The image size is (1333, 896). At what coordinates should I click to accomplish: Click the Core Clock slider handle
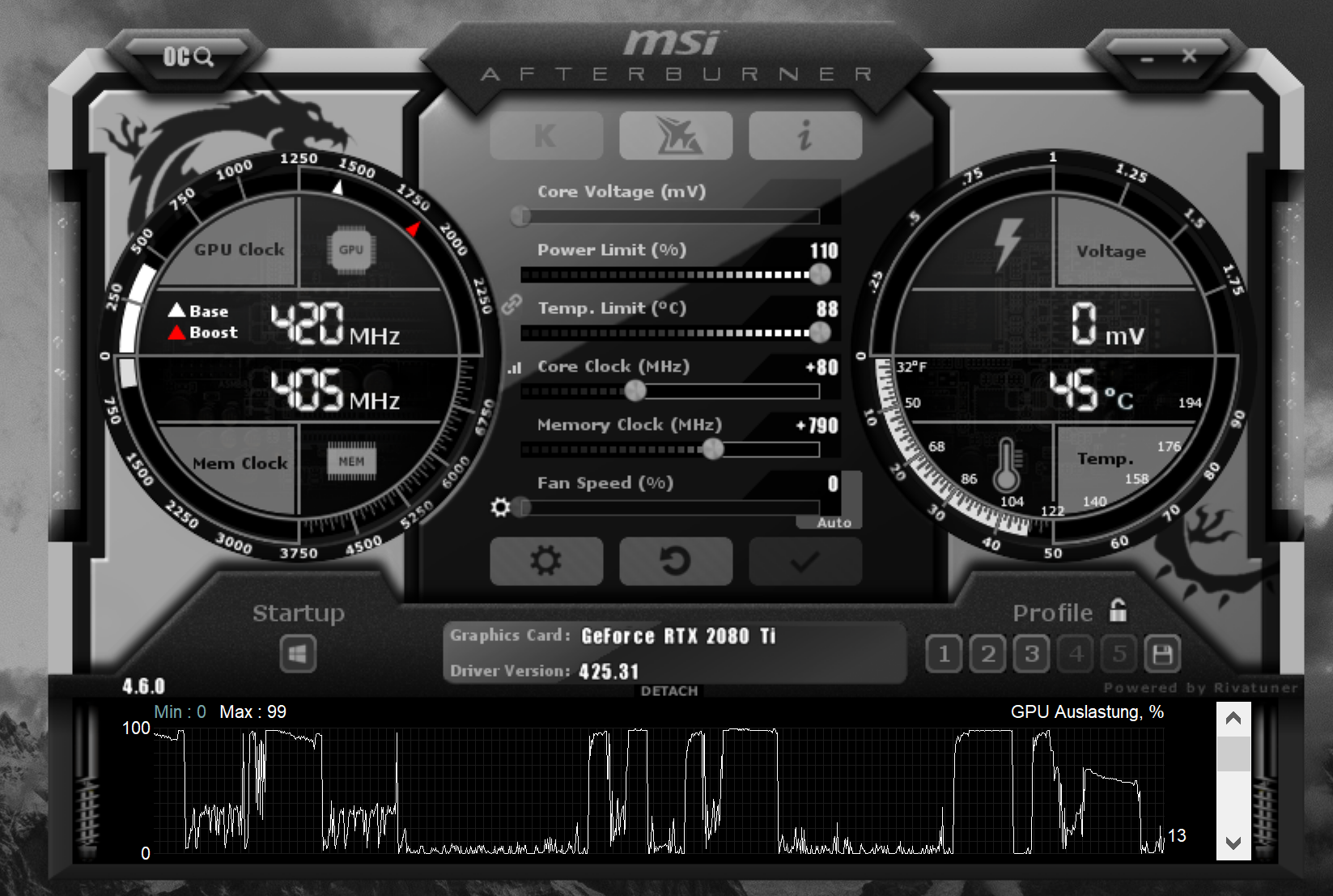(635, 391)
